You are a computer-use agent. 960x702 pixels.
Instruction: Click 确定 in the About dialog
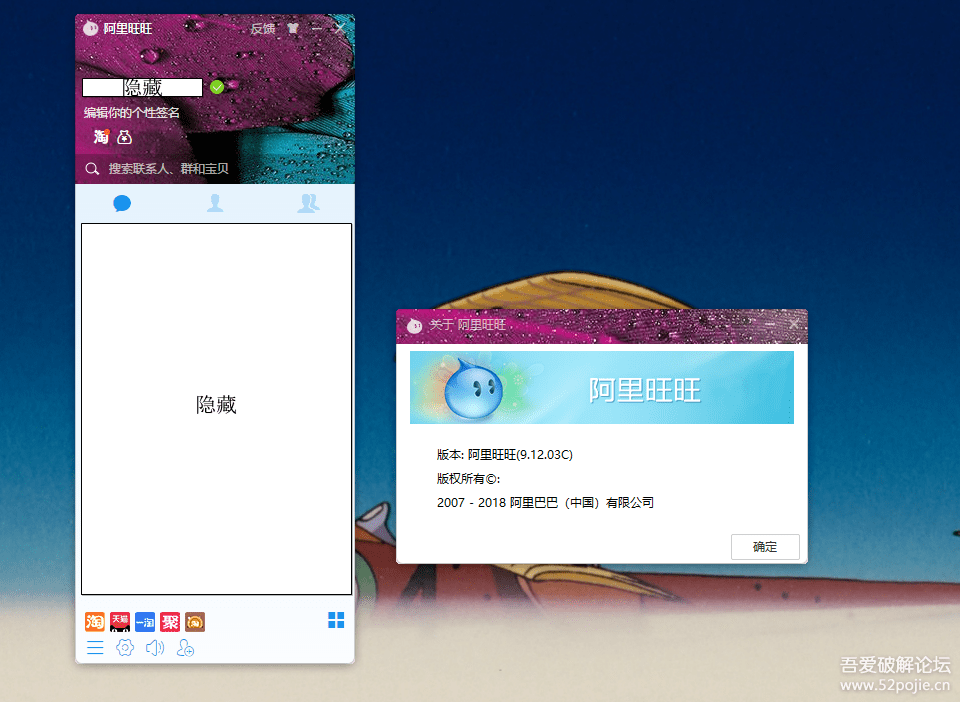765,547
